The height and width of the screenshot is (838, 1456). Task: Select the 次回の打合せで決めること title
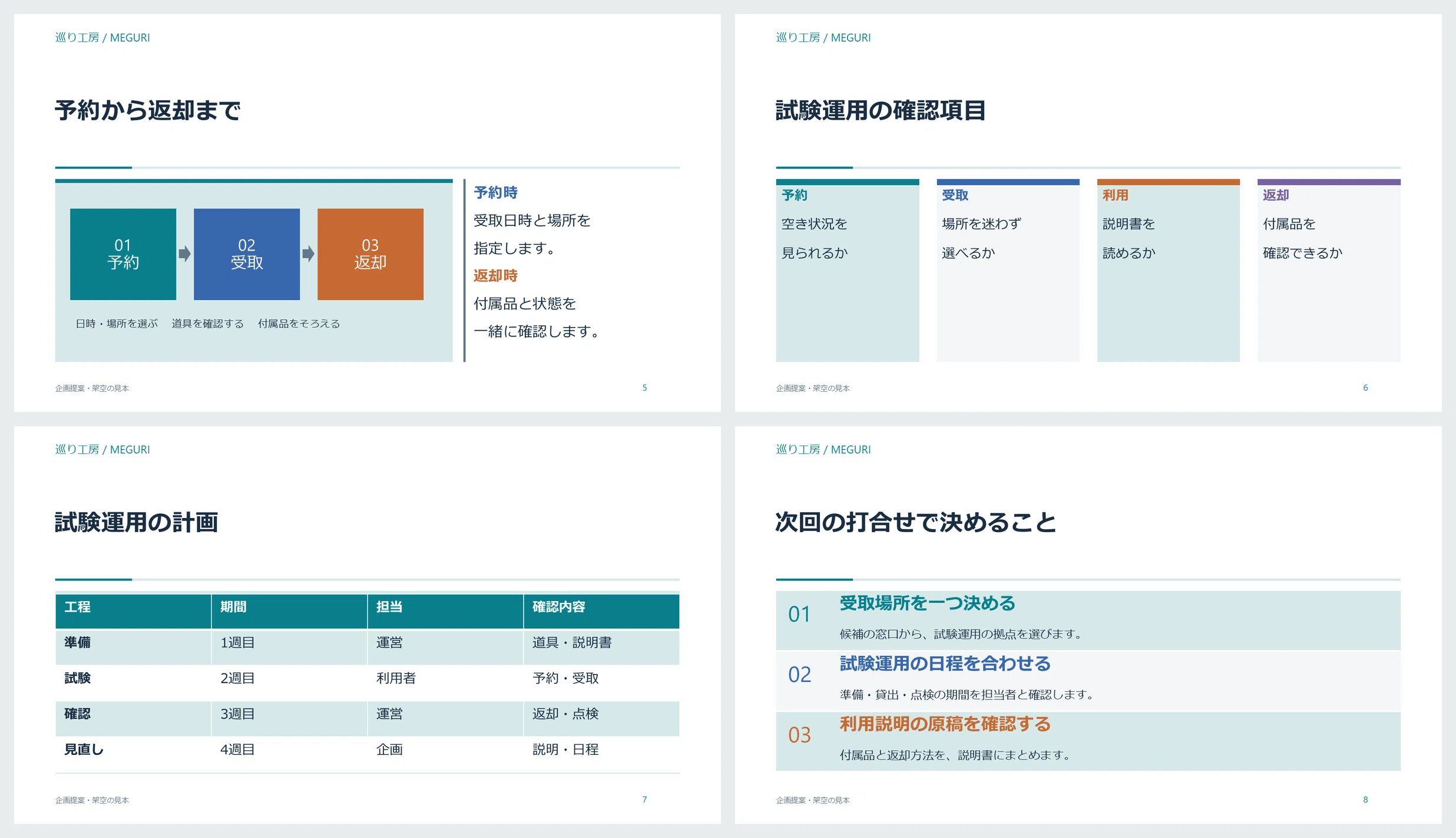tap(916, 522)
